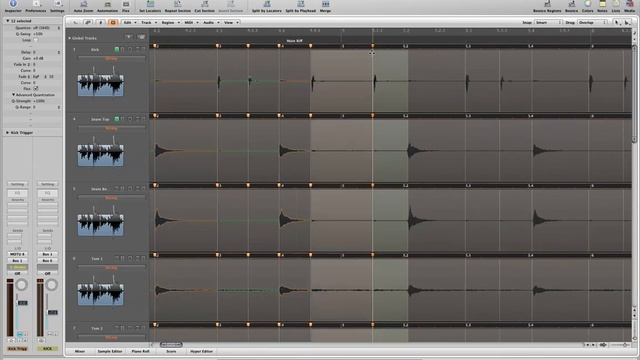Image resolution: width=640 pixels, height=360 pixels.
Task: Toggle the orange highlighted Flex view button
Action: tap(113, 22)
